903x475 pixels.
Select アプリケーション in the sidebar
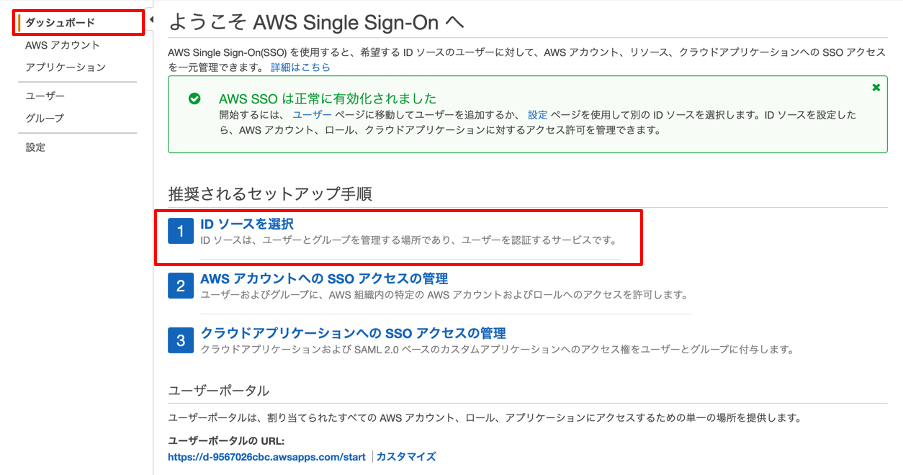[x=66, y=67]
